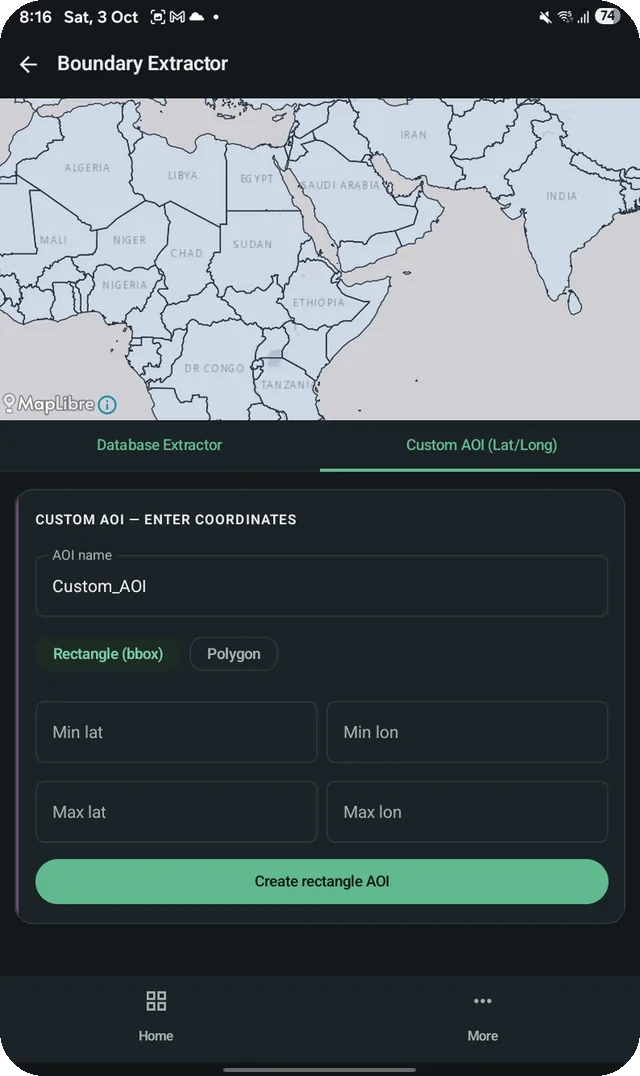The width and height of the screenshot is (640, 1076).
Task: Tap the cloud notification icon
Action: pos(196,16)
